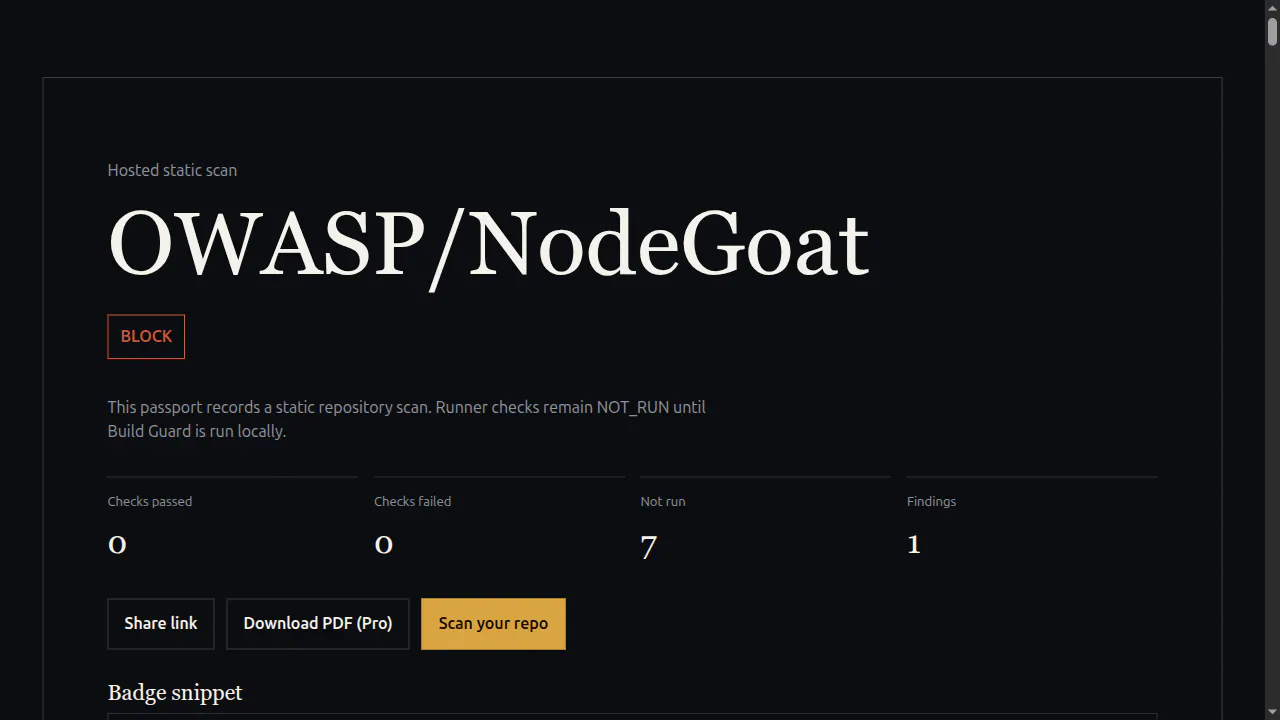Click the Badge snippet heading
Viewport: 1280px width, 720px height.
pyautogui.click(x=175, y=693)
